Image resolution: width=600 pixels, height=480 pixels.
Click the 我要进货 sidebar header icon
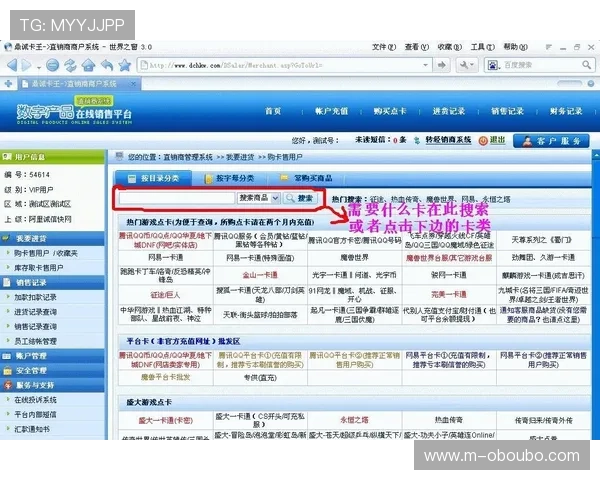tap(7, 238)
